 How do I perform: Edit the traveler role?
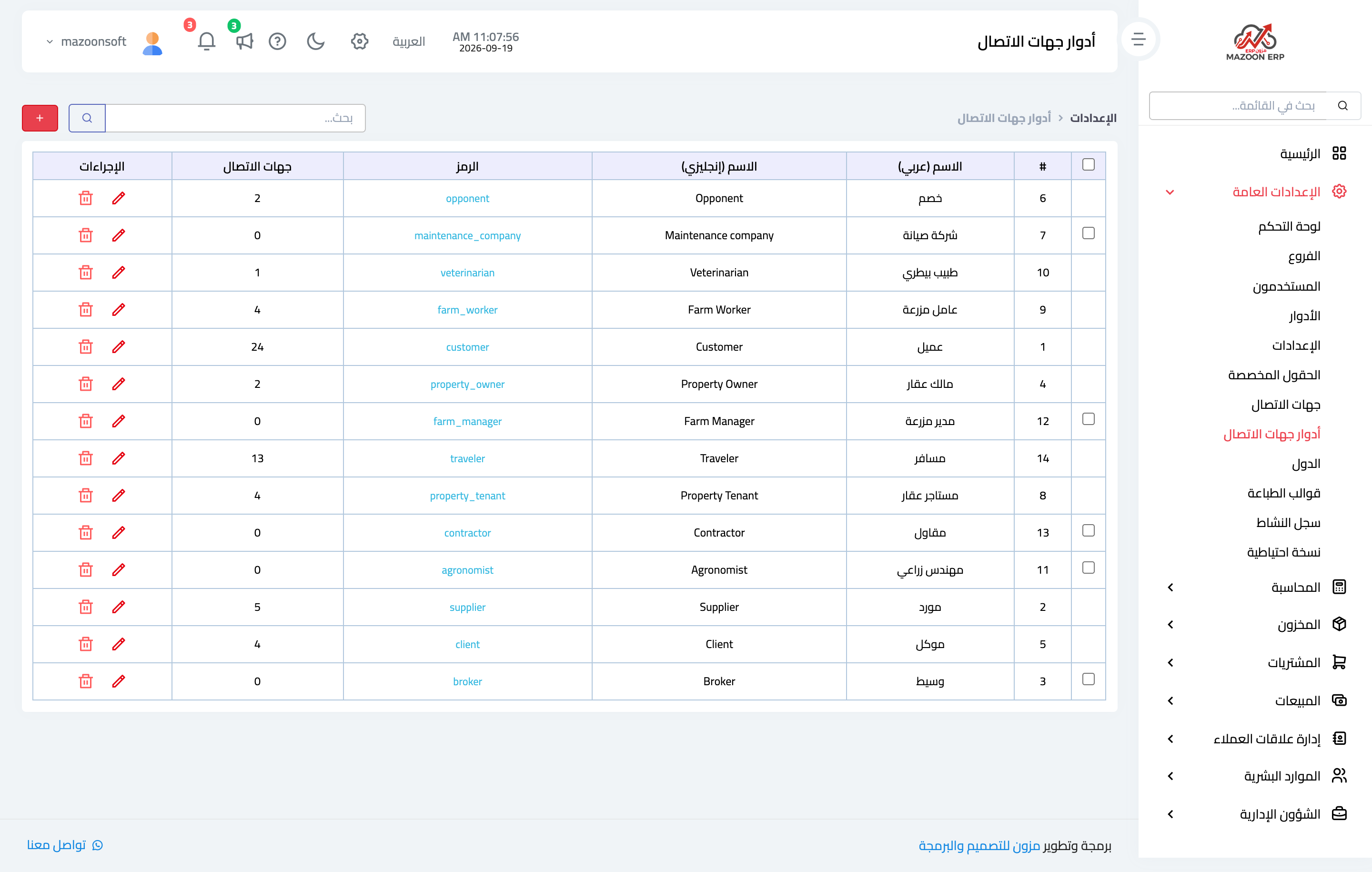tap(119, 458)
